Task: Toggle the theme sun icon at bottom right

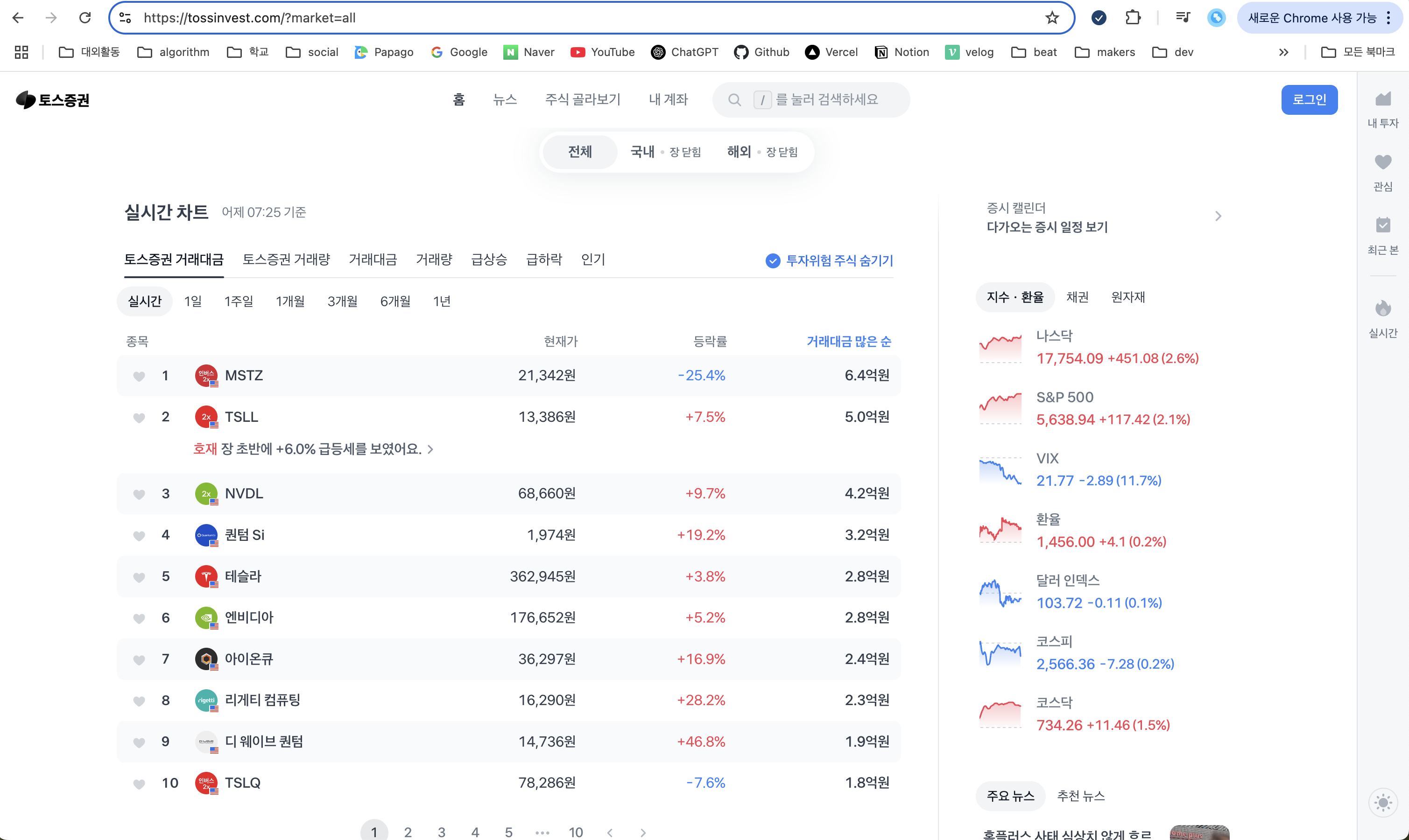Action: [x=1383, y=802]
